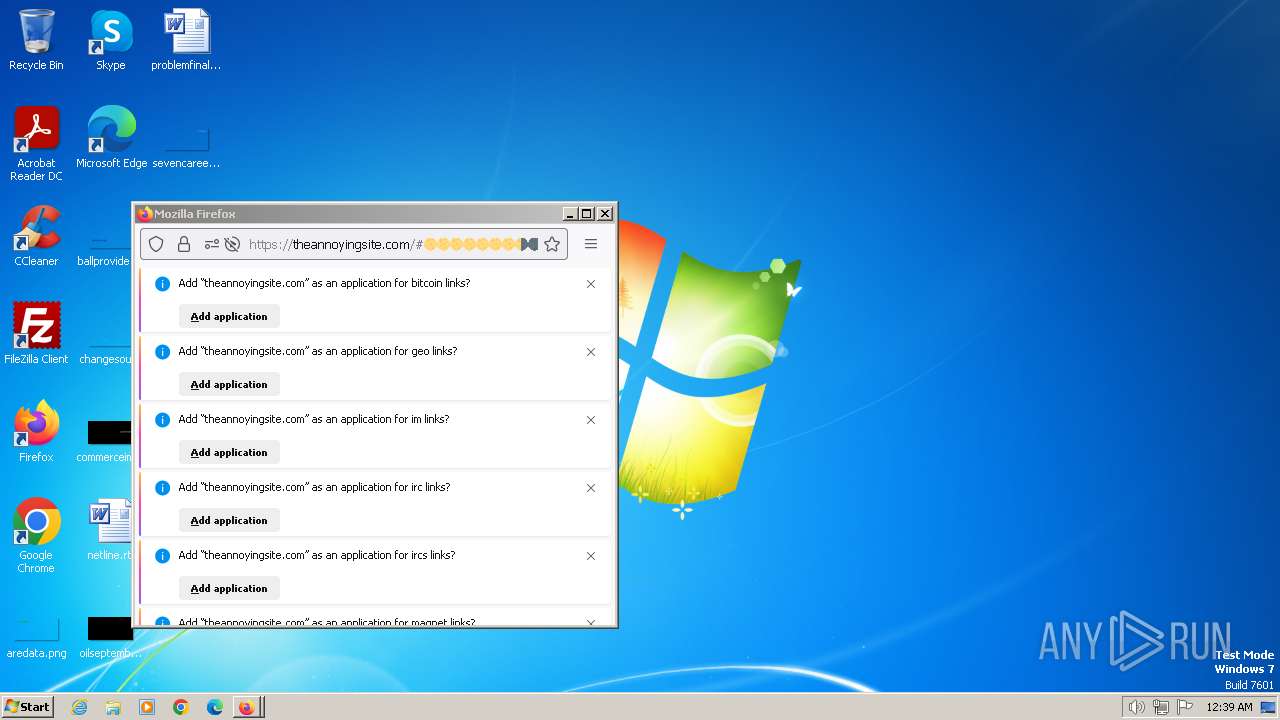The height and width of the screenshot is (720, 1280).
Task: Select the Skype desktop shortcut
Action: [x=111, y=40]
